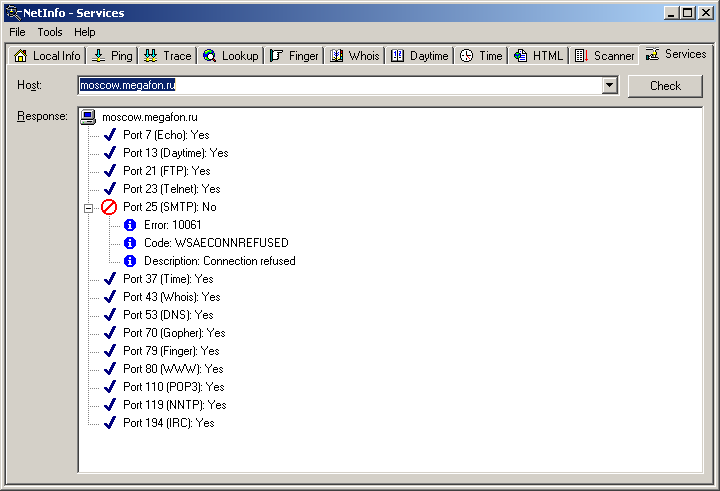
Task: Select 'Code: WSAECONNREFUSED' row
Action: (x=216, y=243)
